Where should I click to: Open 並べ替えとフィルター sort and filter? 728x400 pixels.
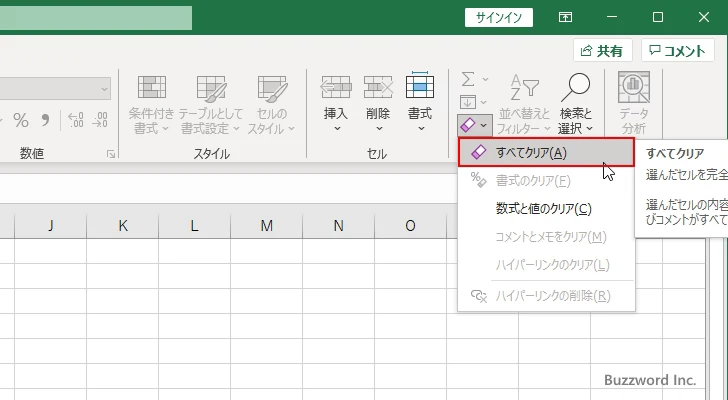pos(524,104)
